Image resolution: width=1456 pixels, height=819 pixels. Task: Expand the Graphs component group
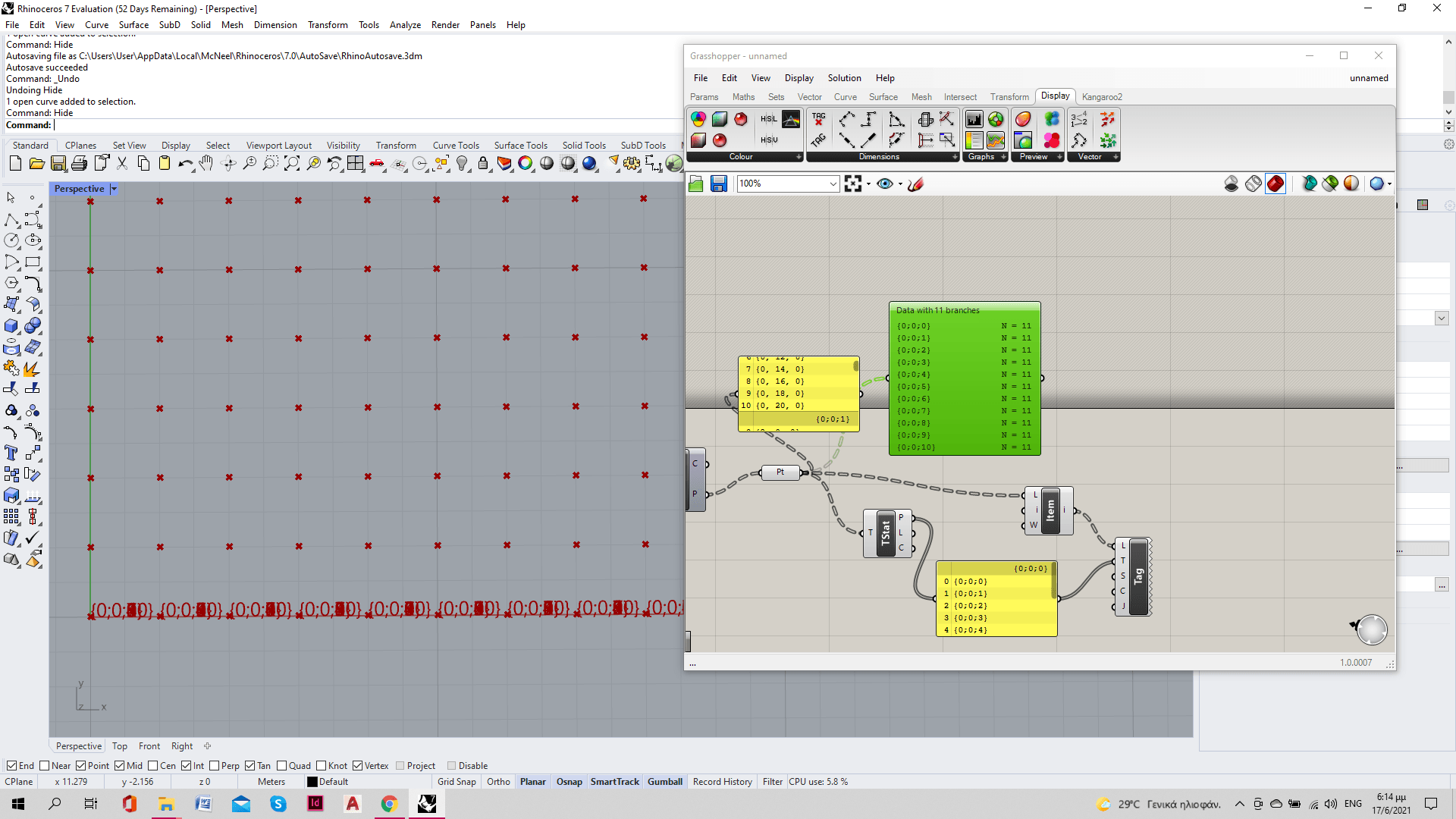[x=1003, y=157]
